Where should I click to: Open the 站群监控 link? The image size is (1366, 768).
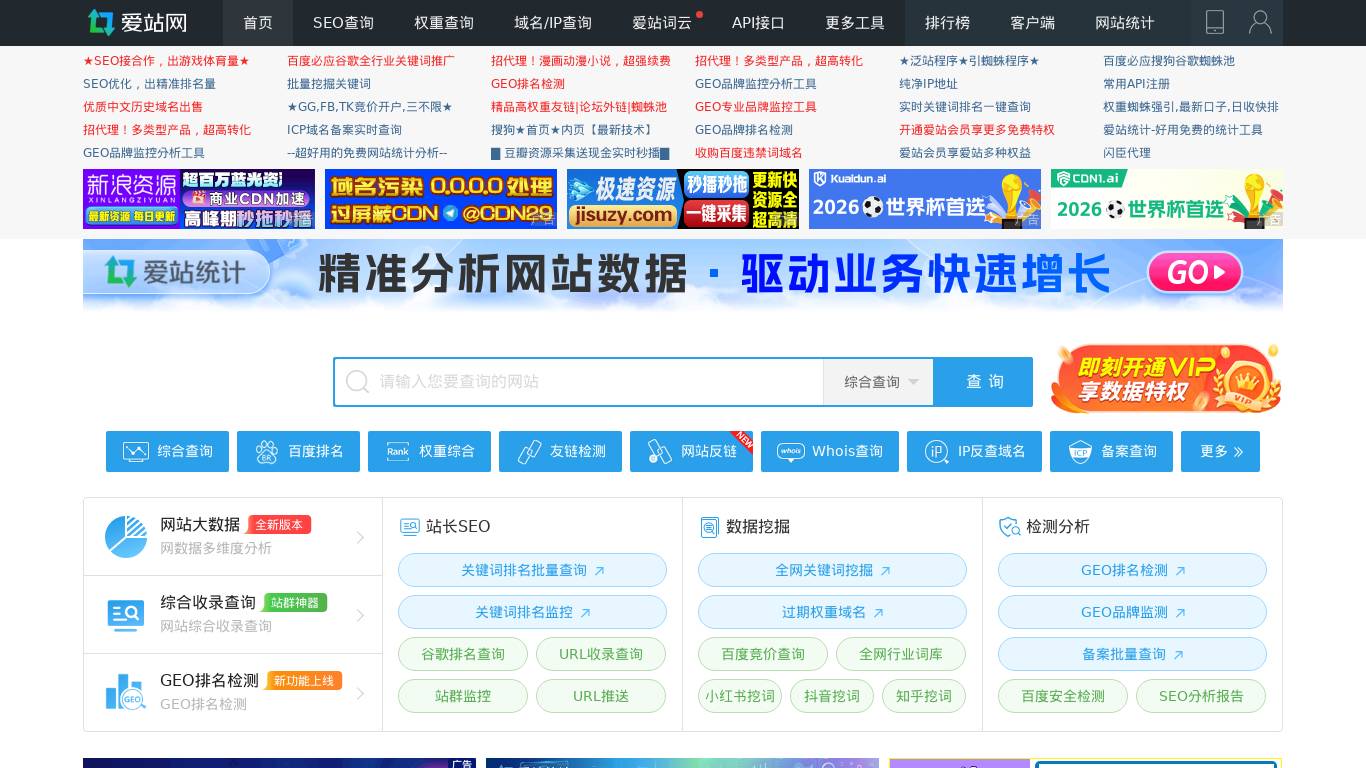463,696
